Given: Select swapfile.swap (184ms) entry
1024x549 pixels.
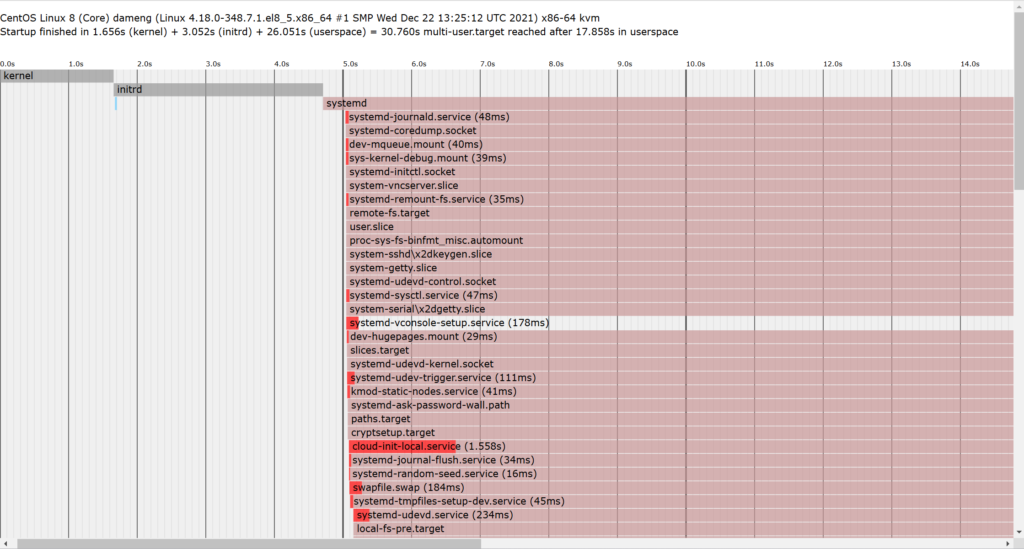Looking at the screenshot, I should (x=407, y=487).
